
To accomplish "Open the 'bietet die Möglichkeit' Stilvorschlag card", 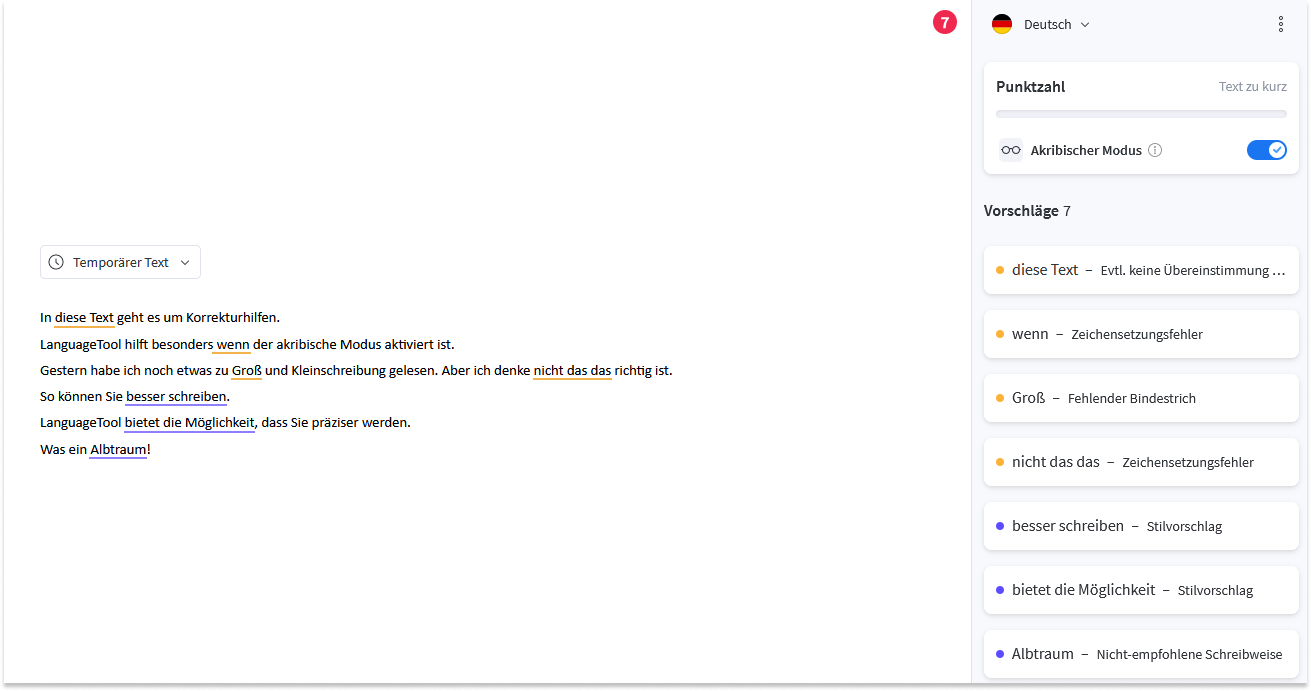I will click(x=1141, y=590).
